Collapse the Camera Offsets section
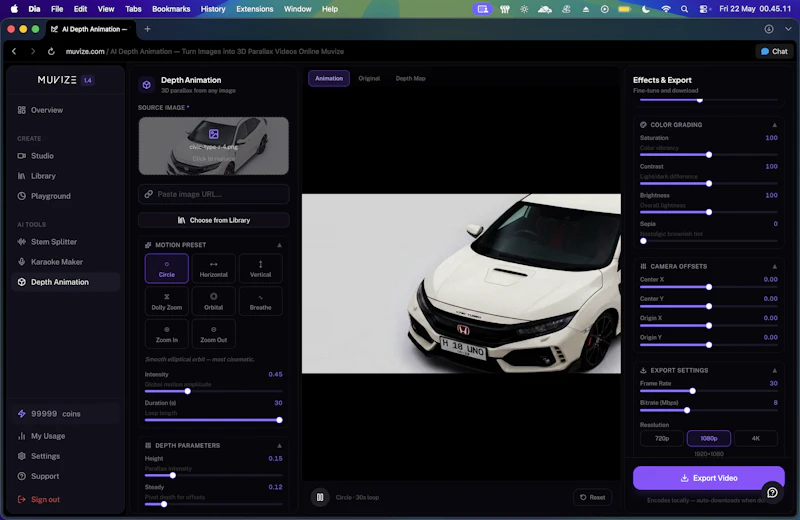This screenshot has width=800, height=520. point(774,266)
